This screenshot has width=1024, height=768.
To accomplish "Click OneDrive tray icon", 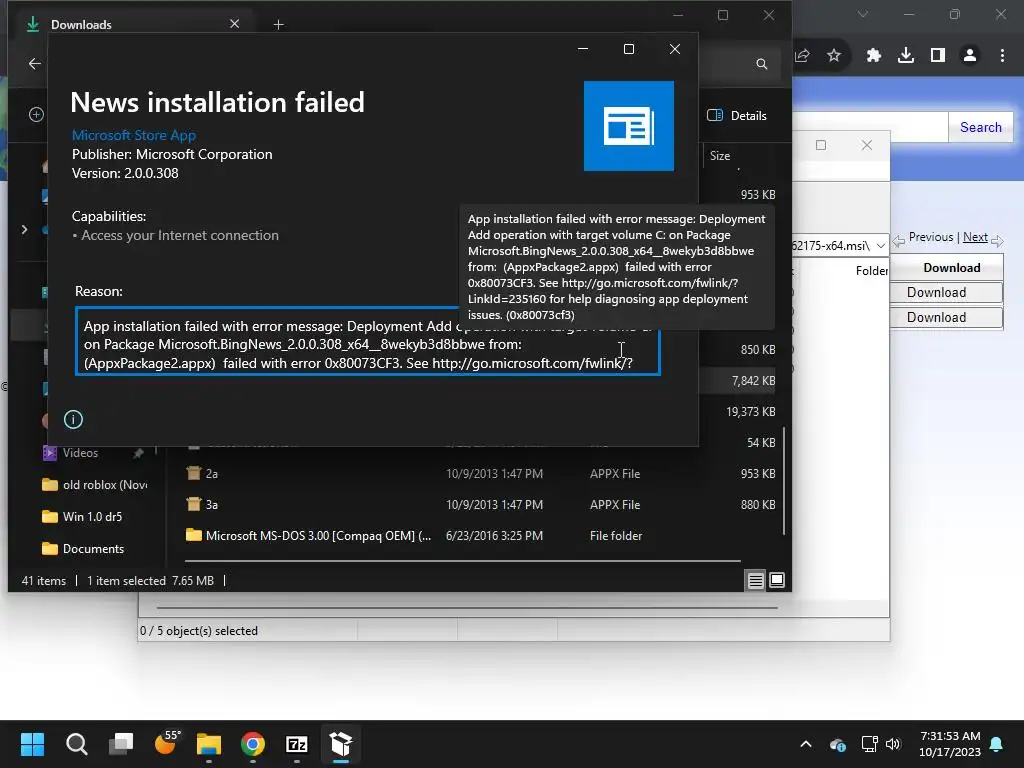I will click(837, 744).
